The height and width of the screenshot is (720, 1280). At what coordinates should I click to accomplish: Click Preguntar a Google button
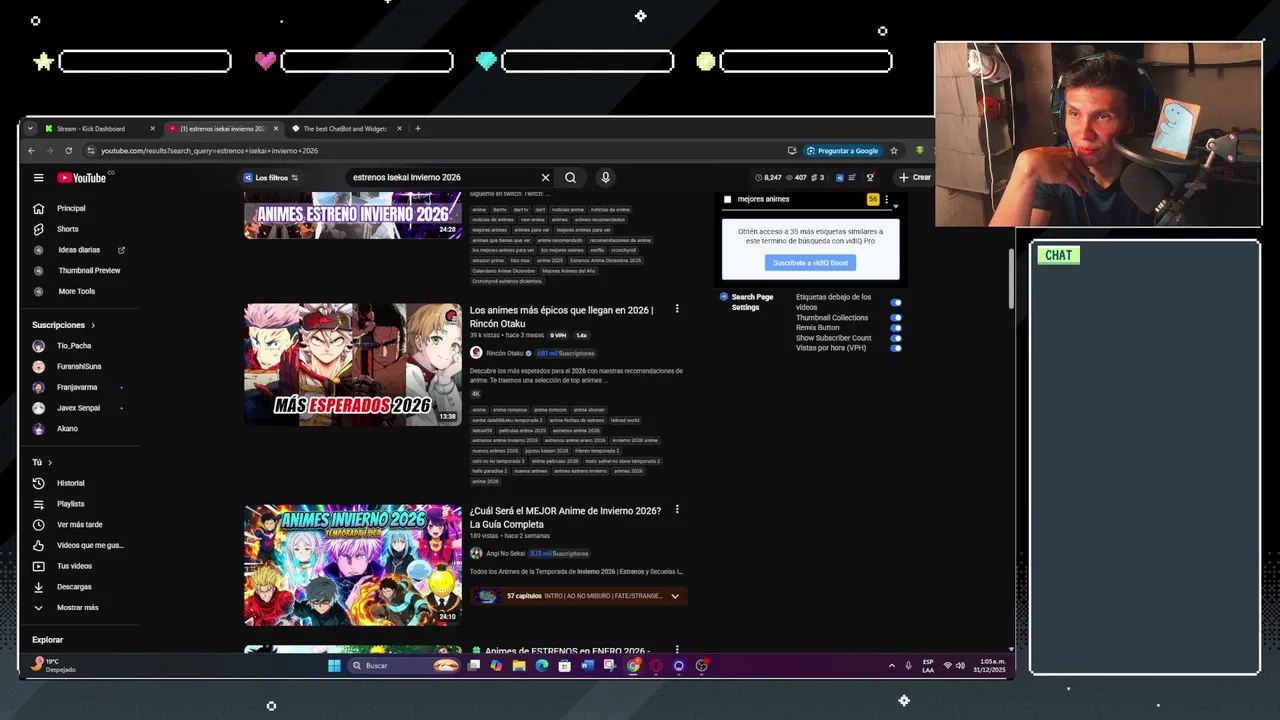coord(842,151)
